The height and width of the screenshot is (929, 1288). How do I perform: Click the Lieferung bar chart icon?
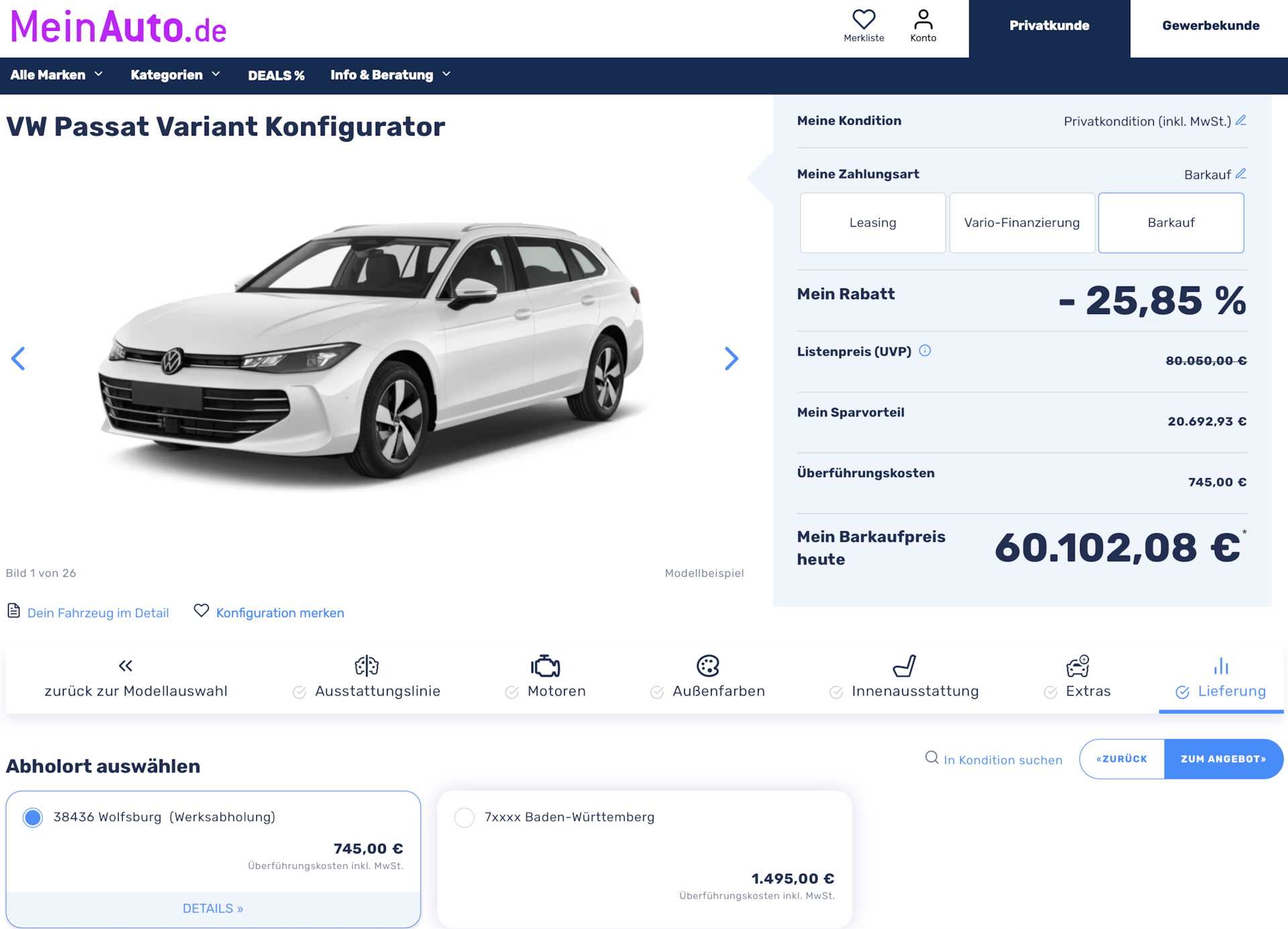1221,665
